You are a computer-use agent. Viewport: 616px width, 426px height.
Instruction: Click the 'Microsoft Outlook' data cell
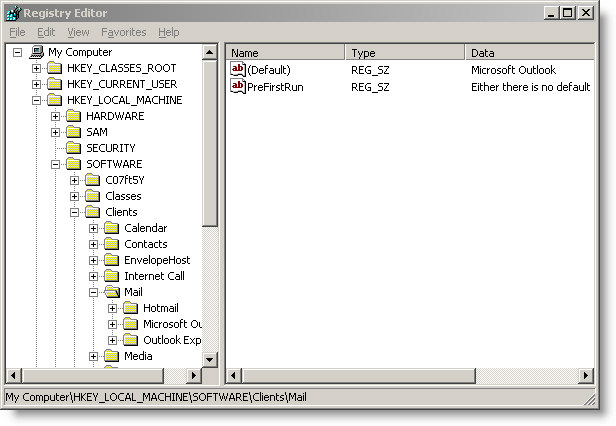pyautogui.click(x=513, y=70)
